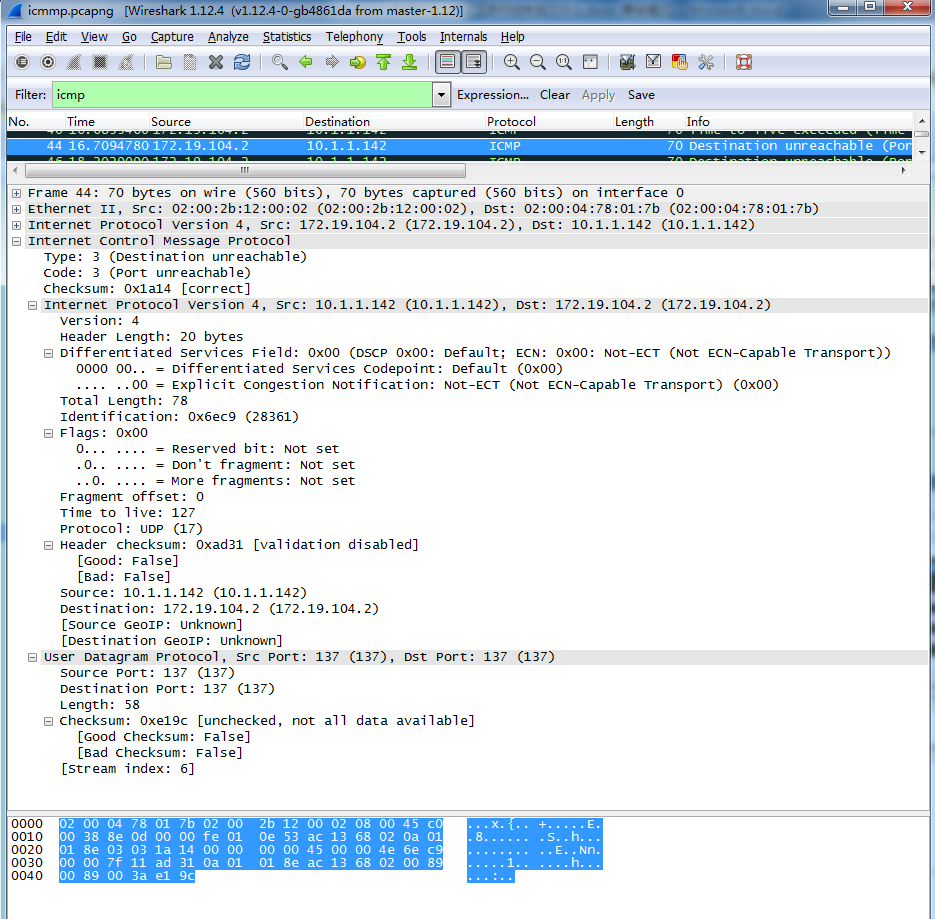
Task: Zoom out on packet text
Action: (537, 62)
